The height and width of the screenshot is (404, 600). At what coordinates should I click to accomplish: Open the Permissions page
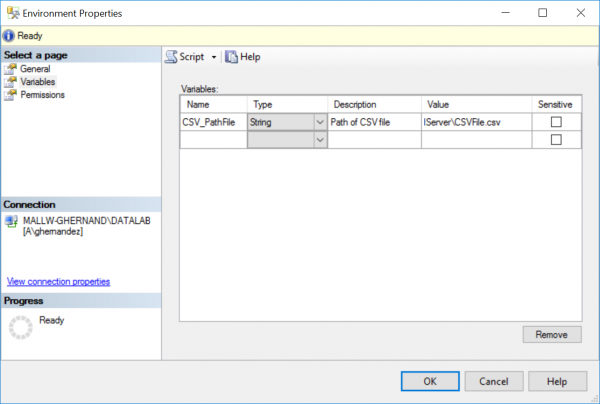(43, 95)
